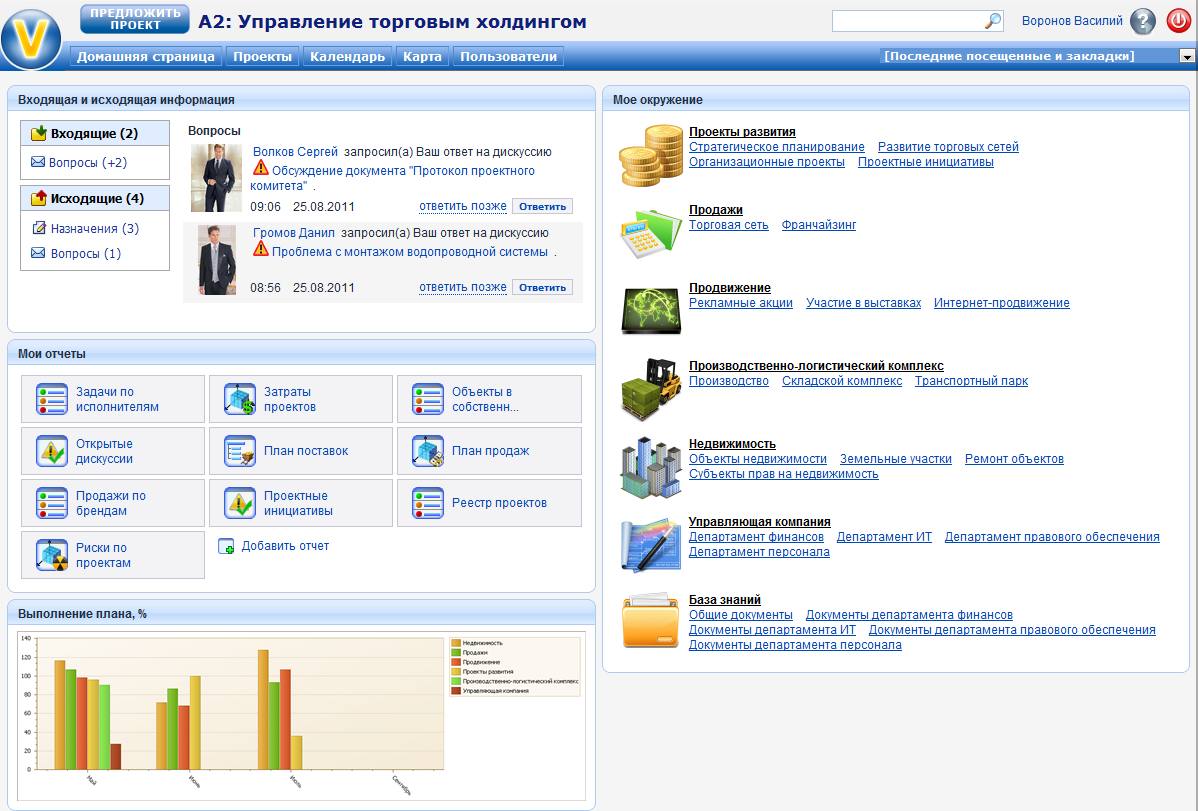Open user name Воронов Василий
Viewport: 1198px width, 811px height.
(x=1072, y=21)
